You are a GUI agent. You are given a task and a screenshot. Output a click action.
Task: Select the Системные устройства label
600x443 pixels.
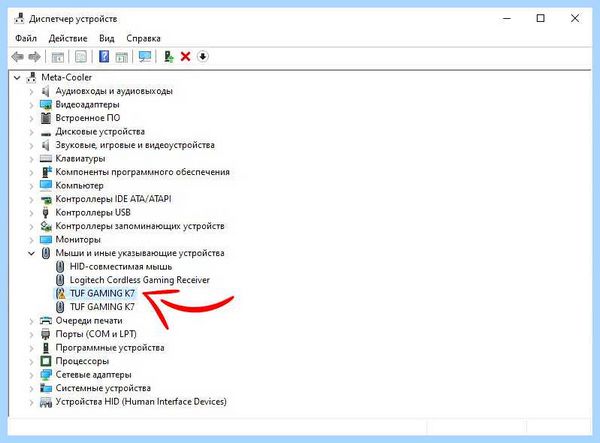pyautogui.click(x=103, y=388)
